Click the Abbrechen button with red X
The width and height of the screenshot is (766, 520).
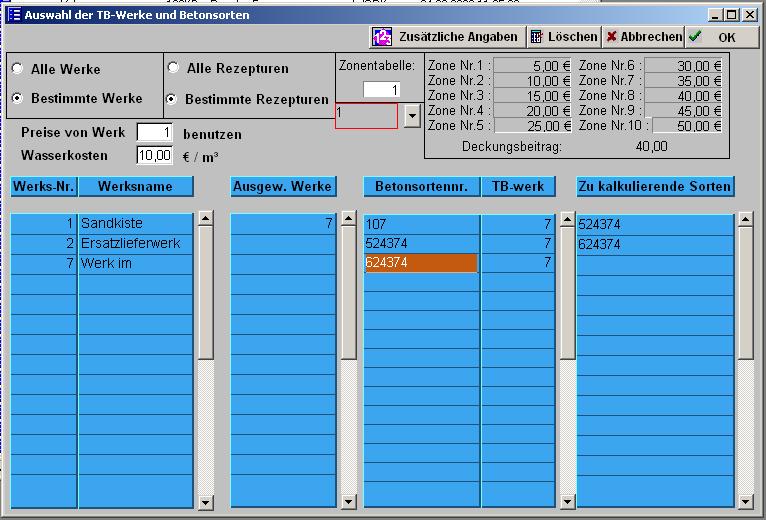[643, 37]
